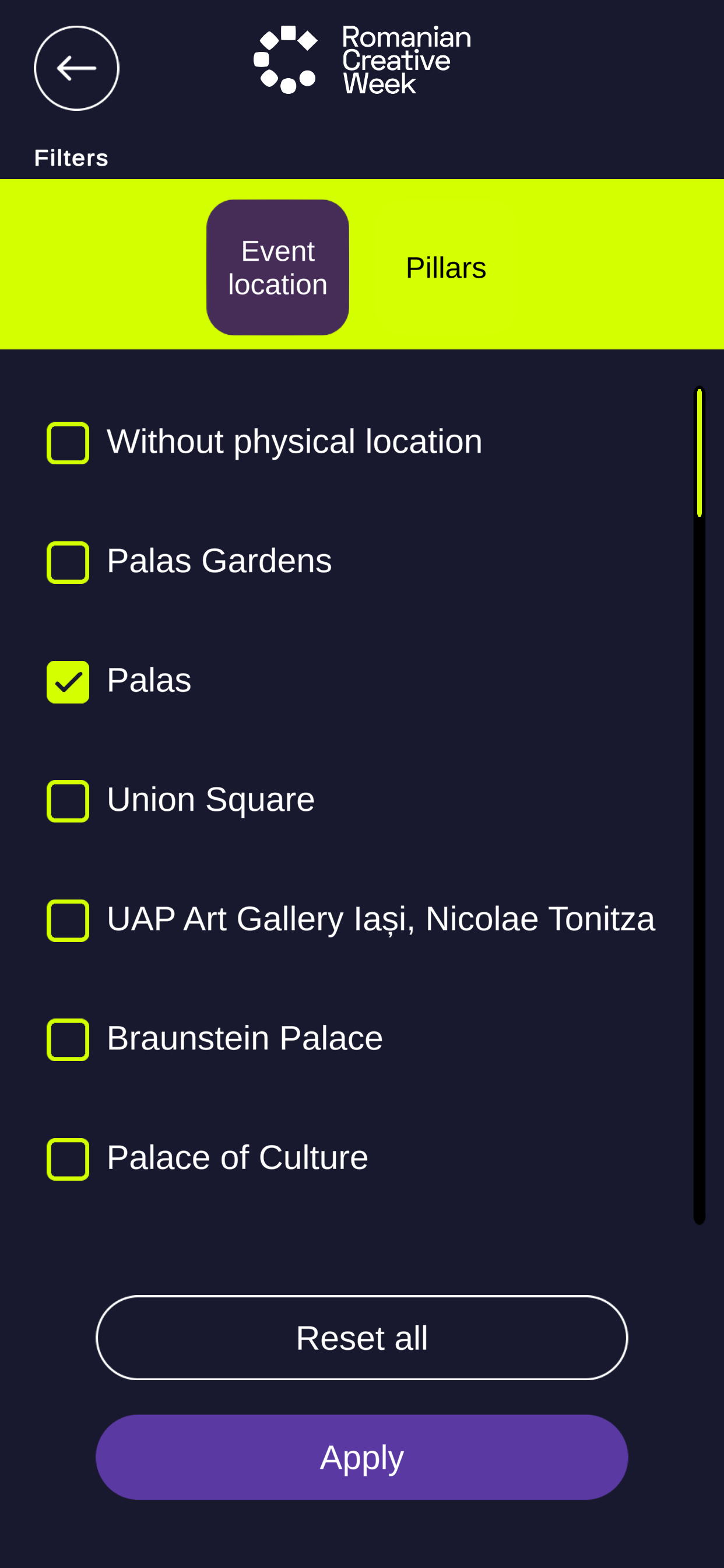
Task: Tap the Without physical location label
Action: click(x=294, y=442)
